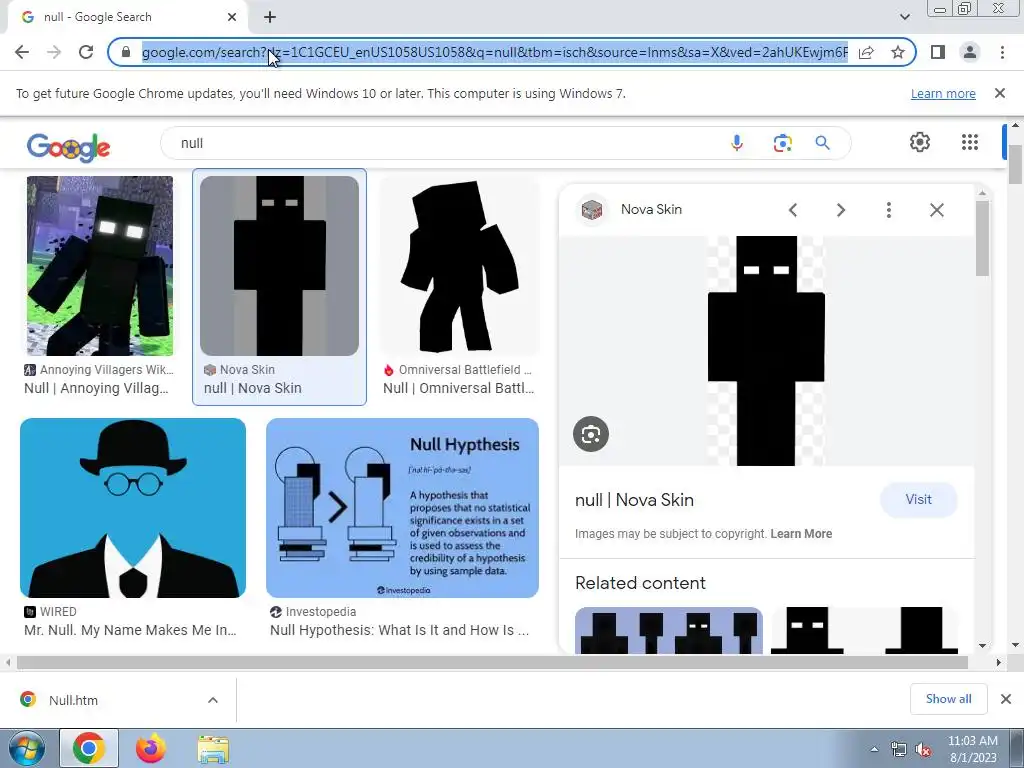Open the second related content thumbnail
Screen dimensions: 1024x768
[x=864, y=630]
